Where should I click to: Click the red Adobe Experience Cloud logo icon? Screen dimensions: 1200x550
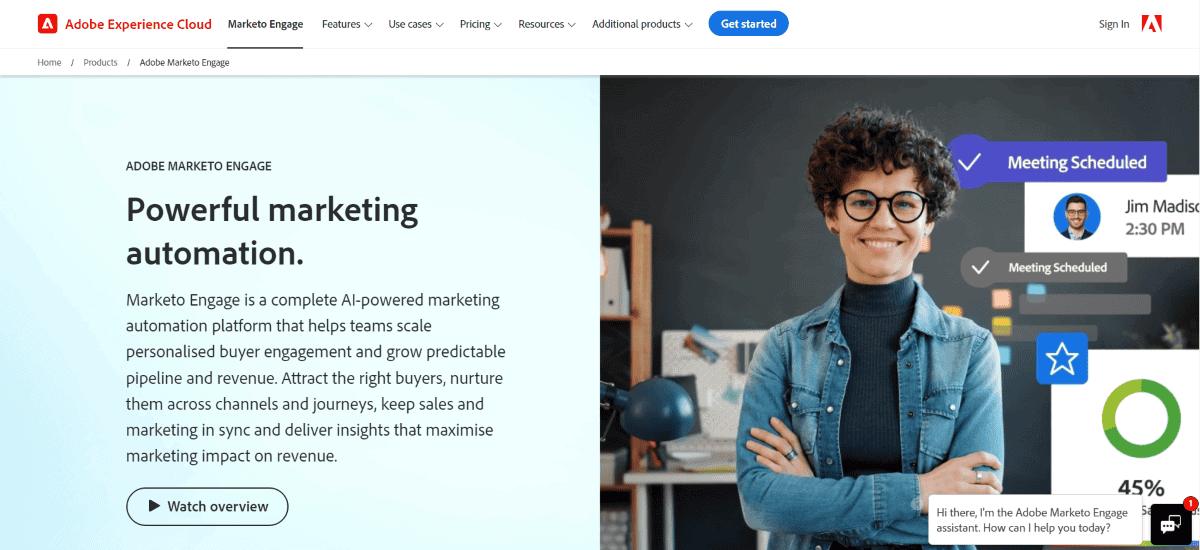(47, 24)
